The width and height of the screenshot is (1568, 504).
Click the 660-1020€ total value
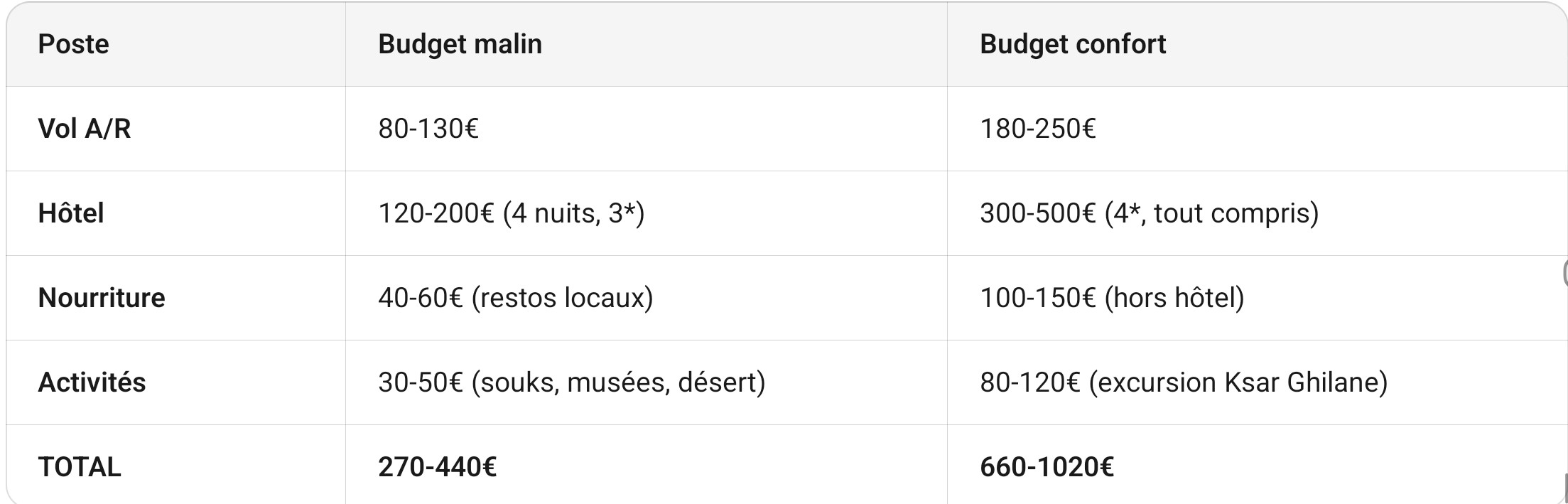(1046, 467)
